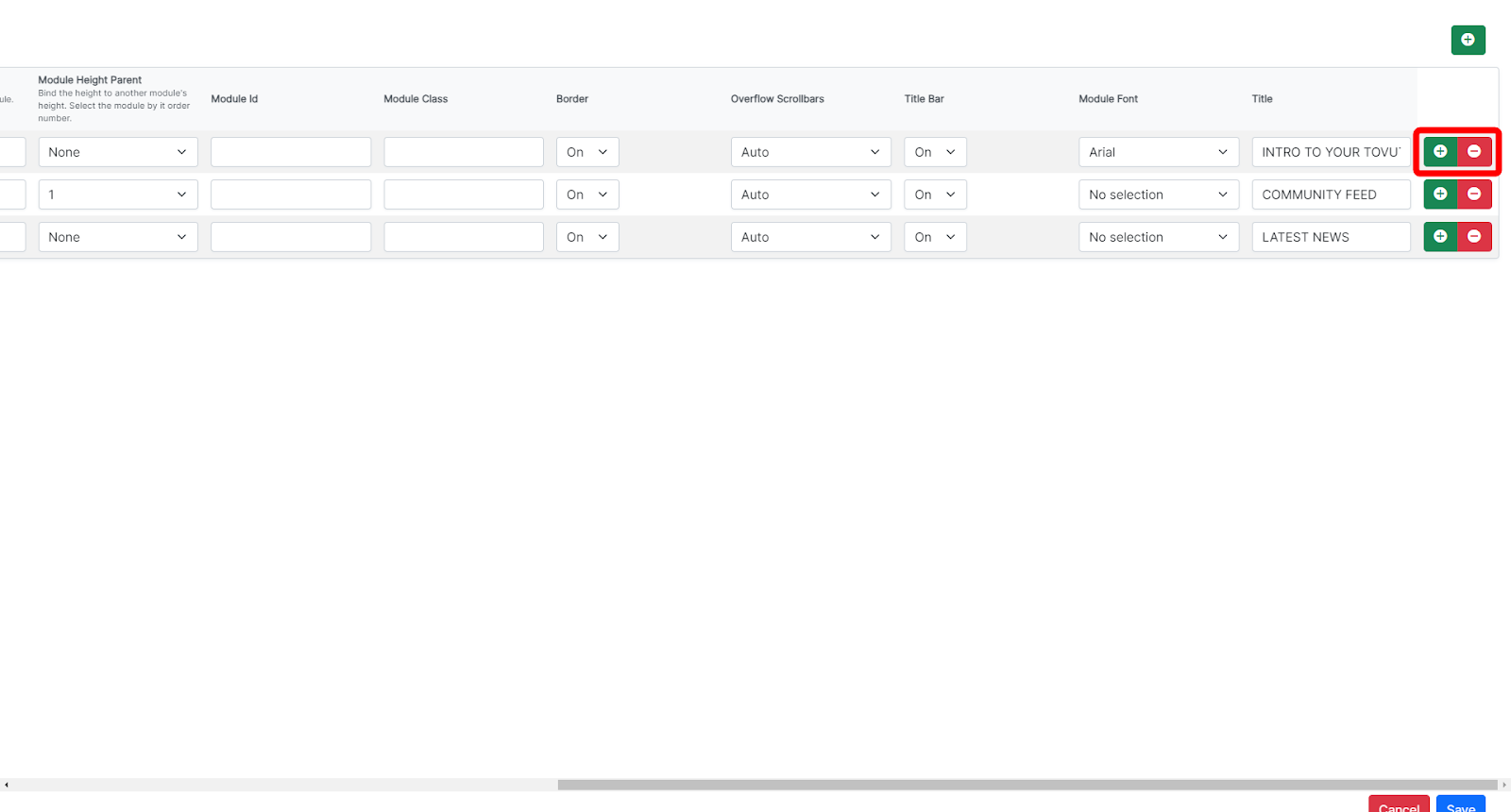
Task: Open Module Font dropdown in COMMUNITY FEED row
Action: [x=1159, y=195]
